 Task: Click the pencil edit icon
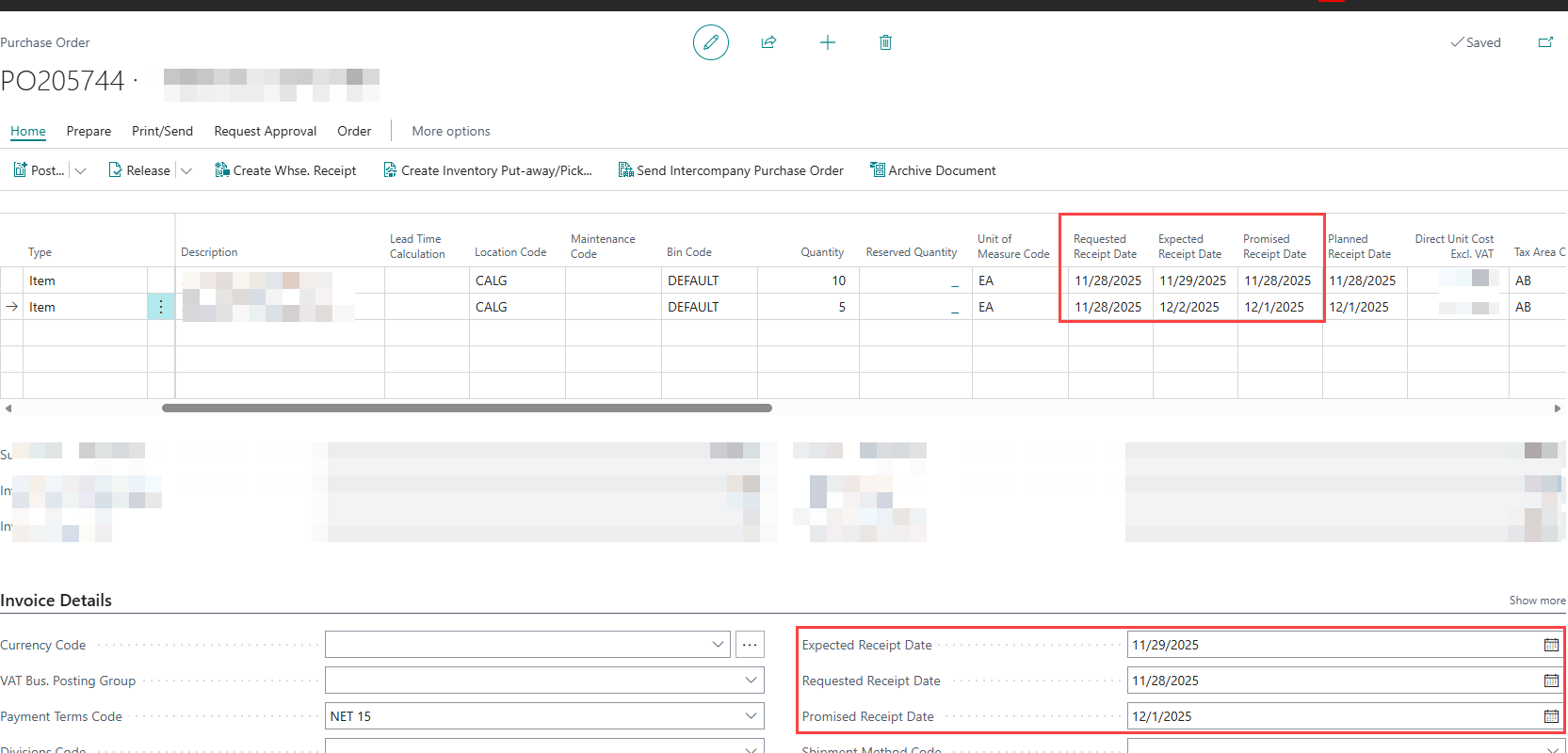tap(710, 42)
